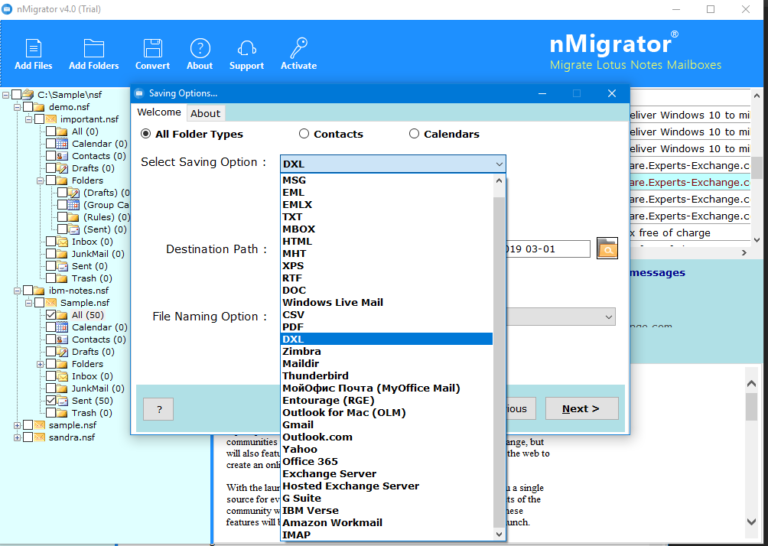Uncheck the All (50) checkbox under Sample.nsf
The image size is (768, 546).
[x=51, y=315]
